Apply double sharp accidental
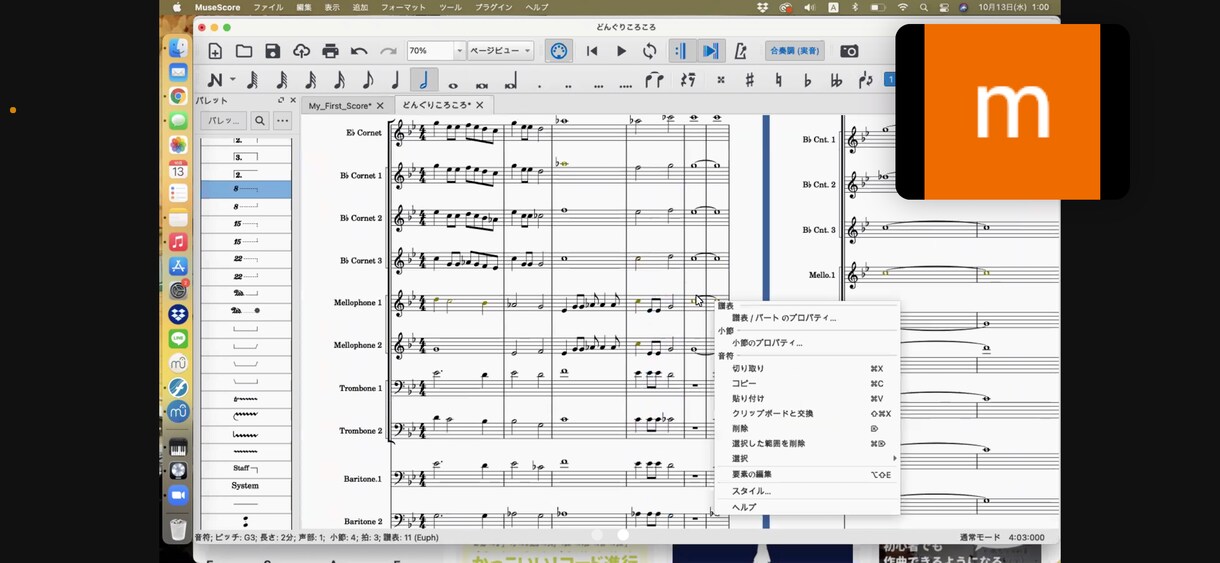Viewport: 1220px width, 563px height. click(720, 80)
